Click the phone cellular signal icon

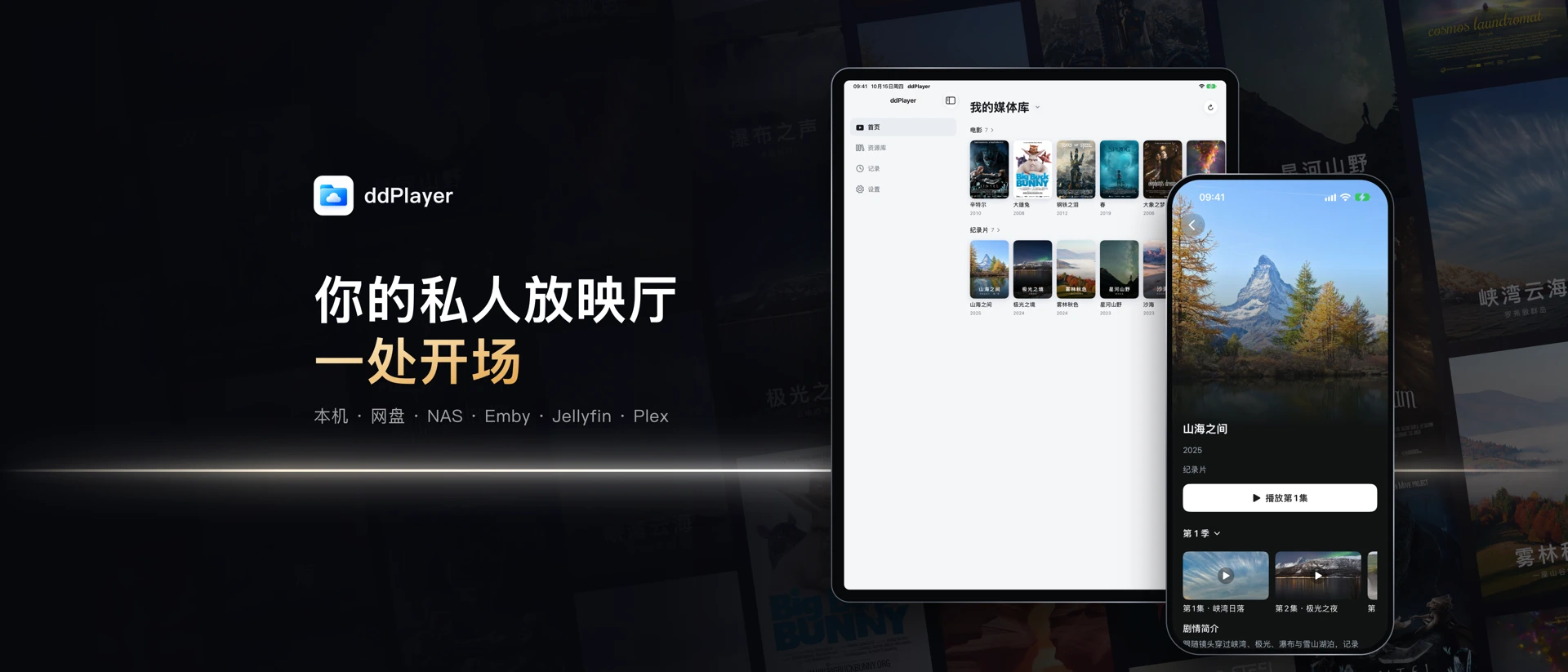[1330, 198]
